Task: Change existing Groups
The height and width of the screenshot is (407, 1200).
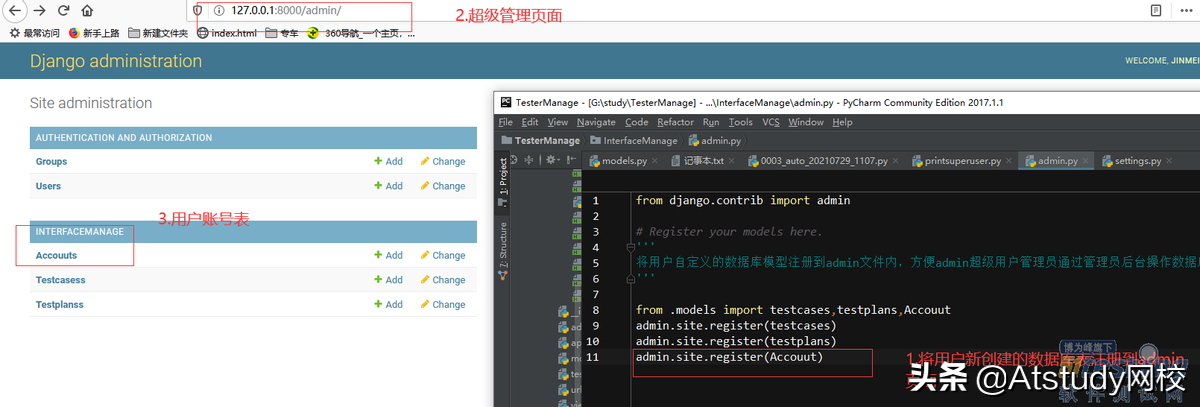Action: pos(443,161)
